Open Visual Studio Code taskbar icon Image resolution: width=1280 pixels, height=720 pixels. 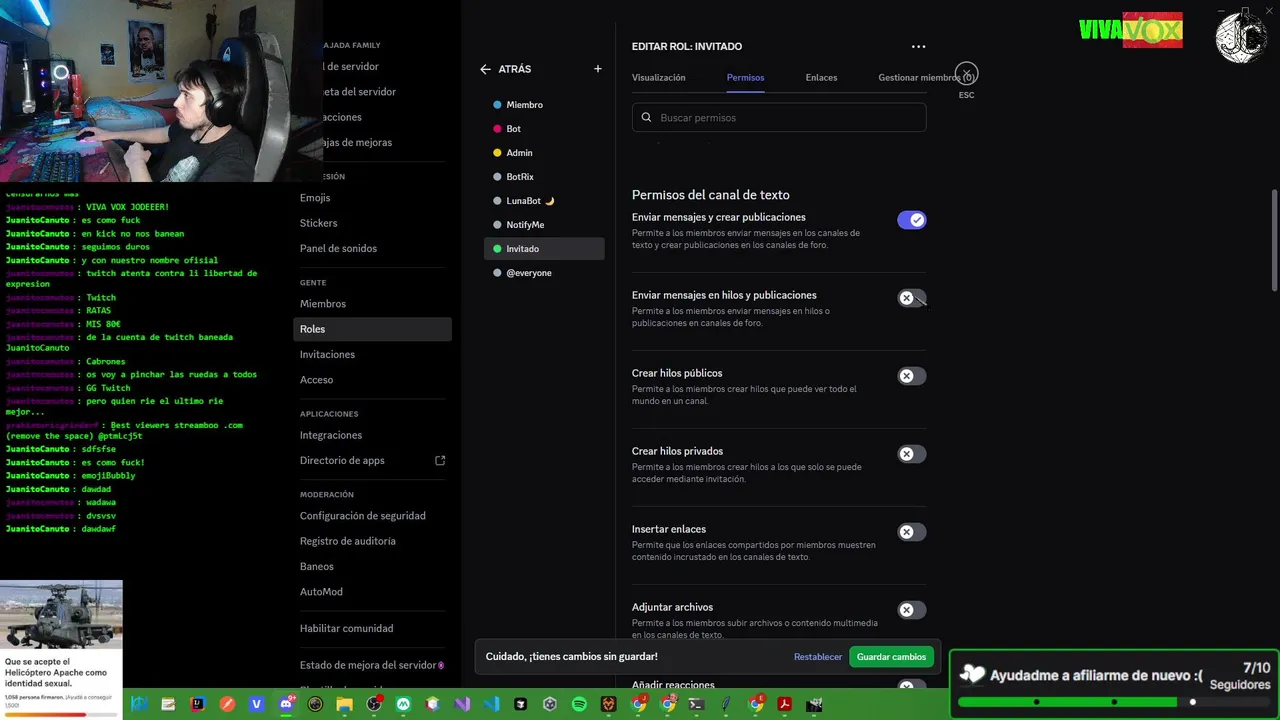point(491,704)
